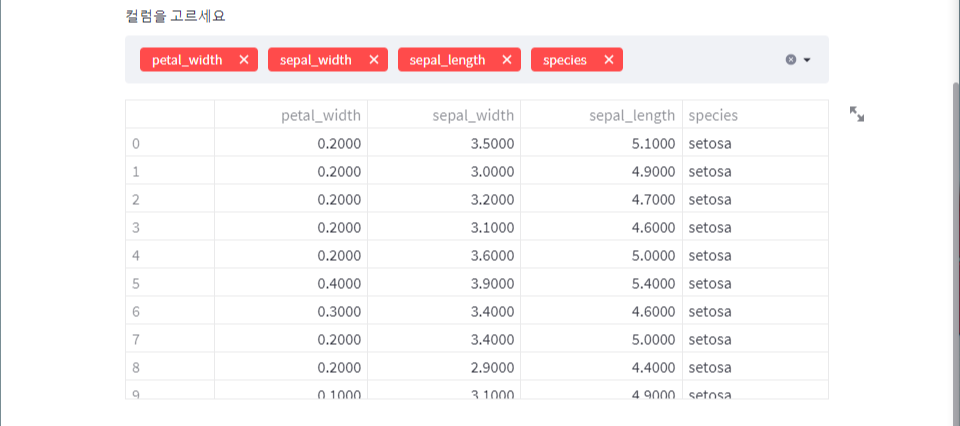
Task: Remove the sepal_width tag
Action: tap(374, 60)
